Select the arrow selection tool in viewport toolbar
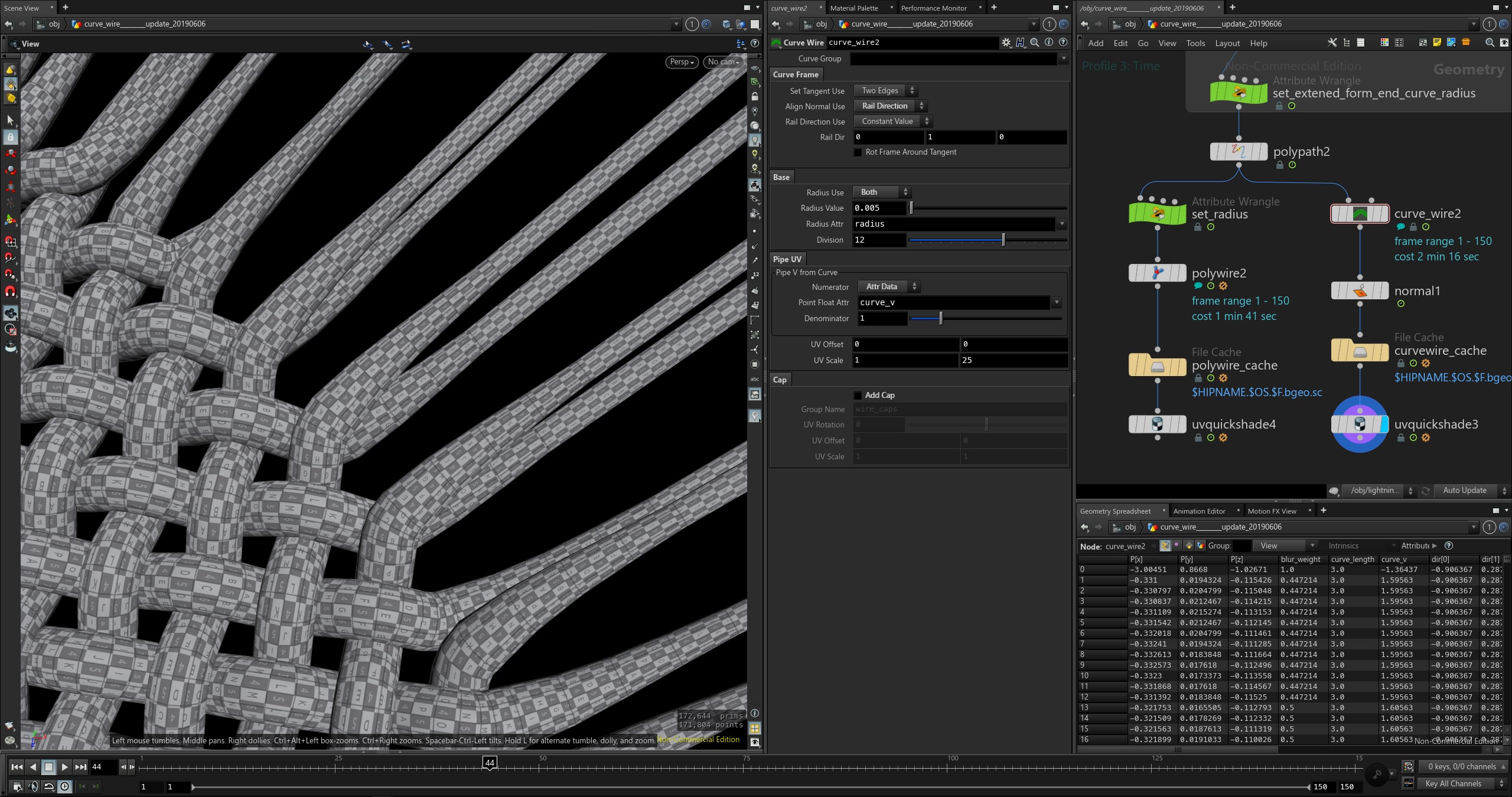 click(10, 120)
